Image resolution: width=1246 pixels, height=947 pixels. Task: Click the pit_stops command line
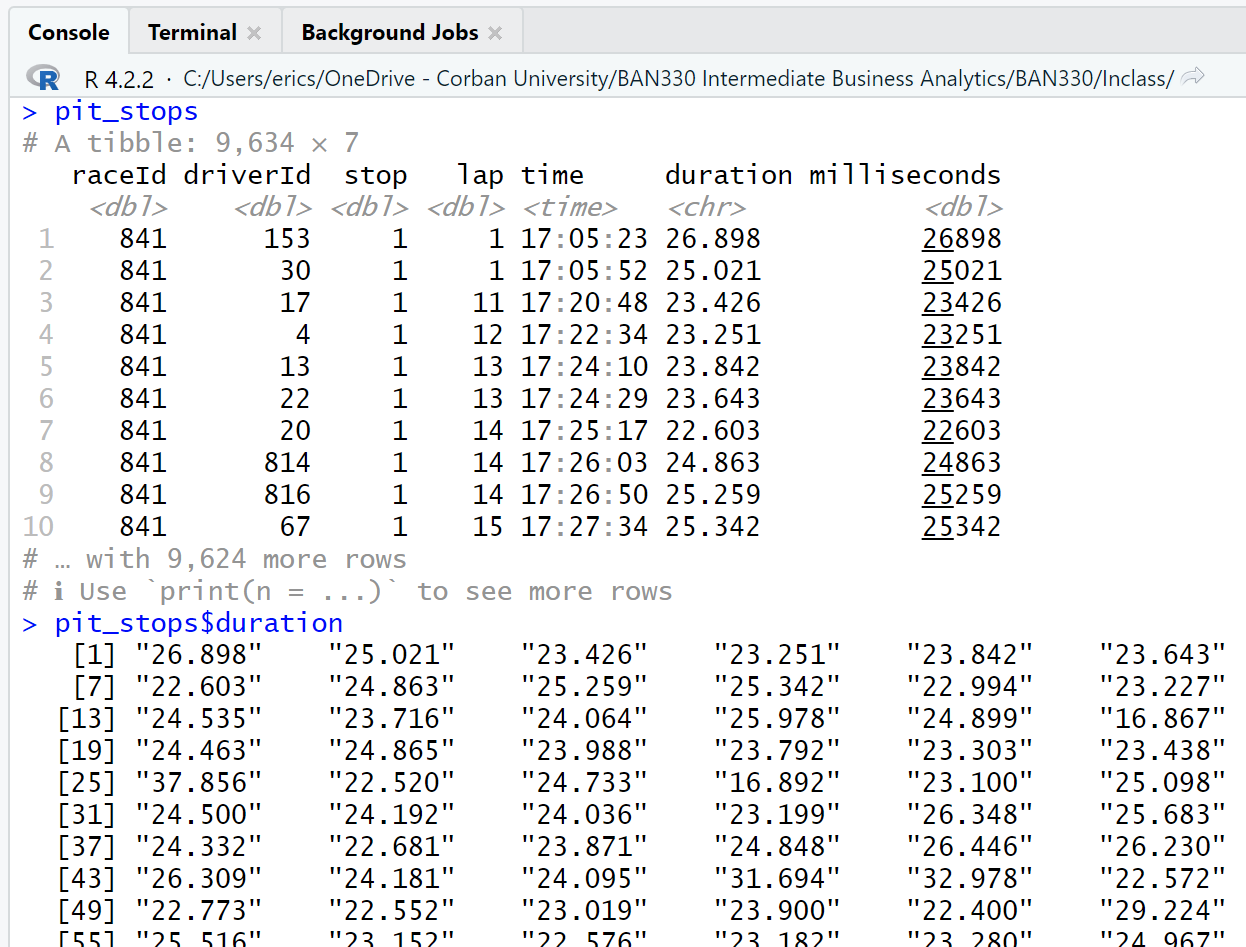coord(126,111)
